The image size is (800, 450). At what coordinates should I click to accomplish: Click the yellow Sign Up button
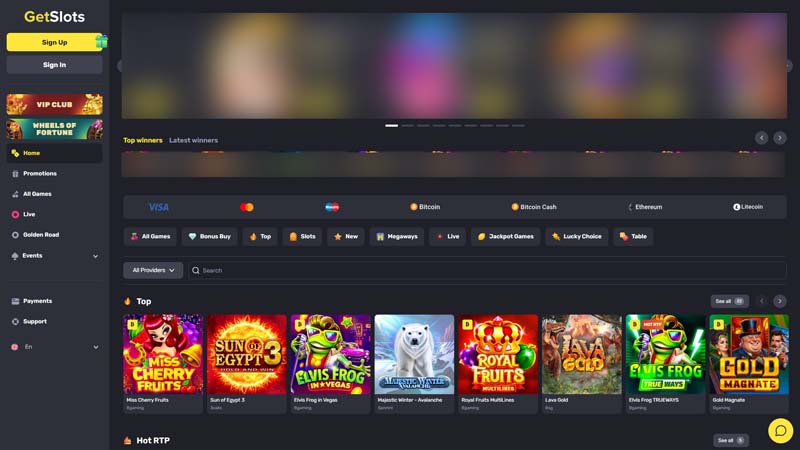[54, 42]
